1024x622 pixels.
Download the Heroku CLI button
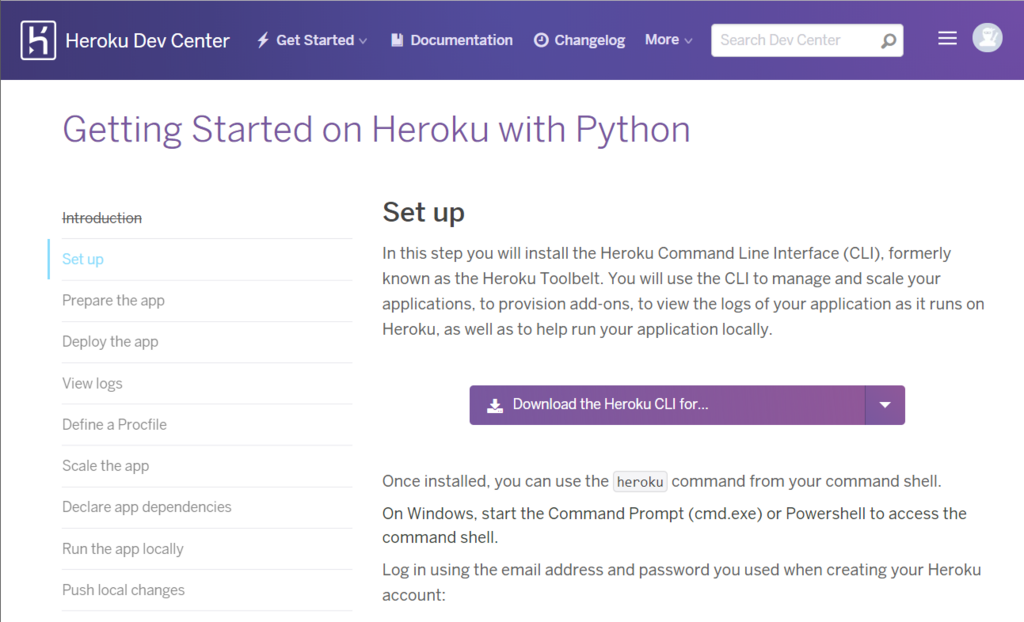pyautogui.click(x=667, y=405)
